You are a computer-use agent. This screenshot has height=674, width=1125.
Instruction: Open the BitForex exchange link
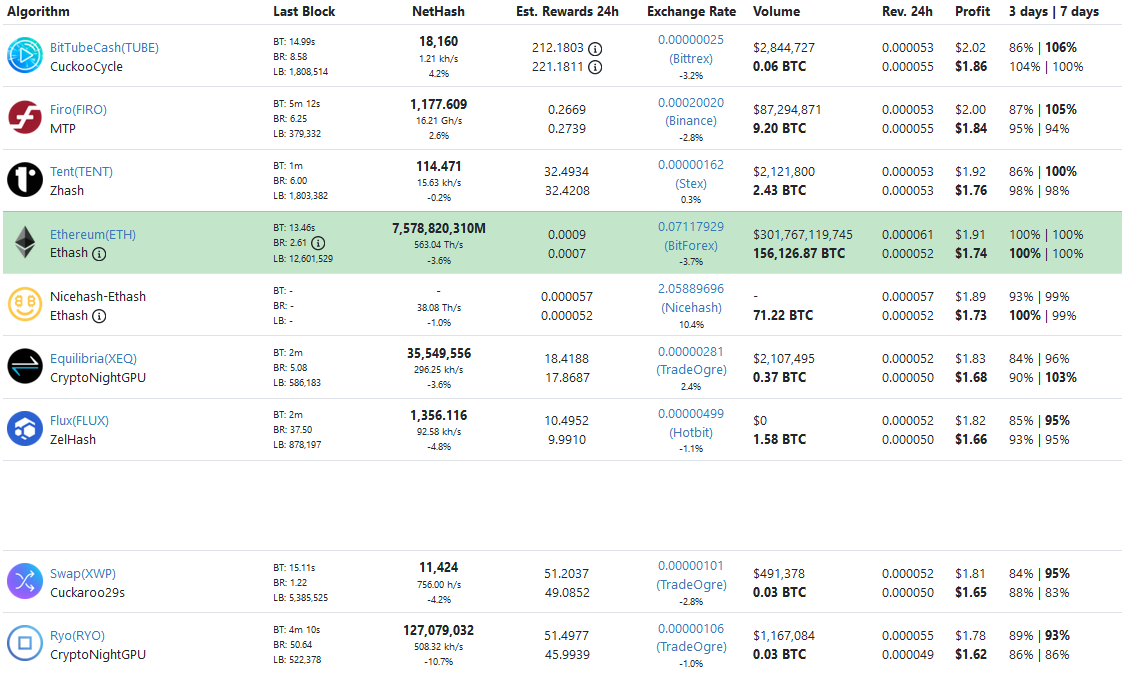[691, 245]
